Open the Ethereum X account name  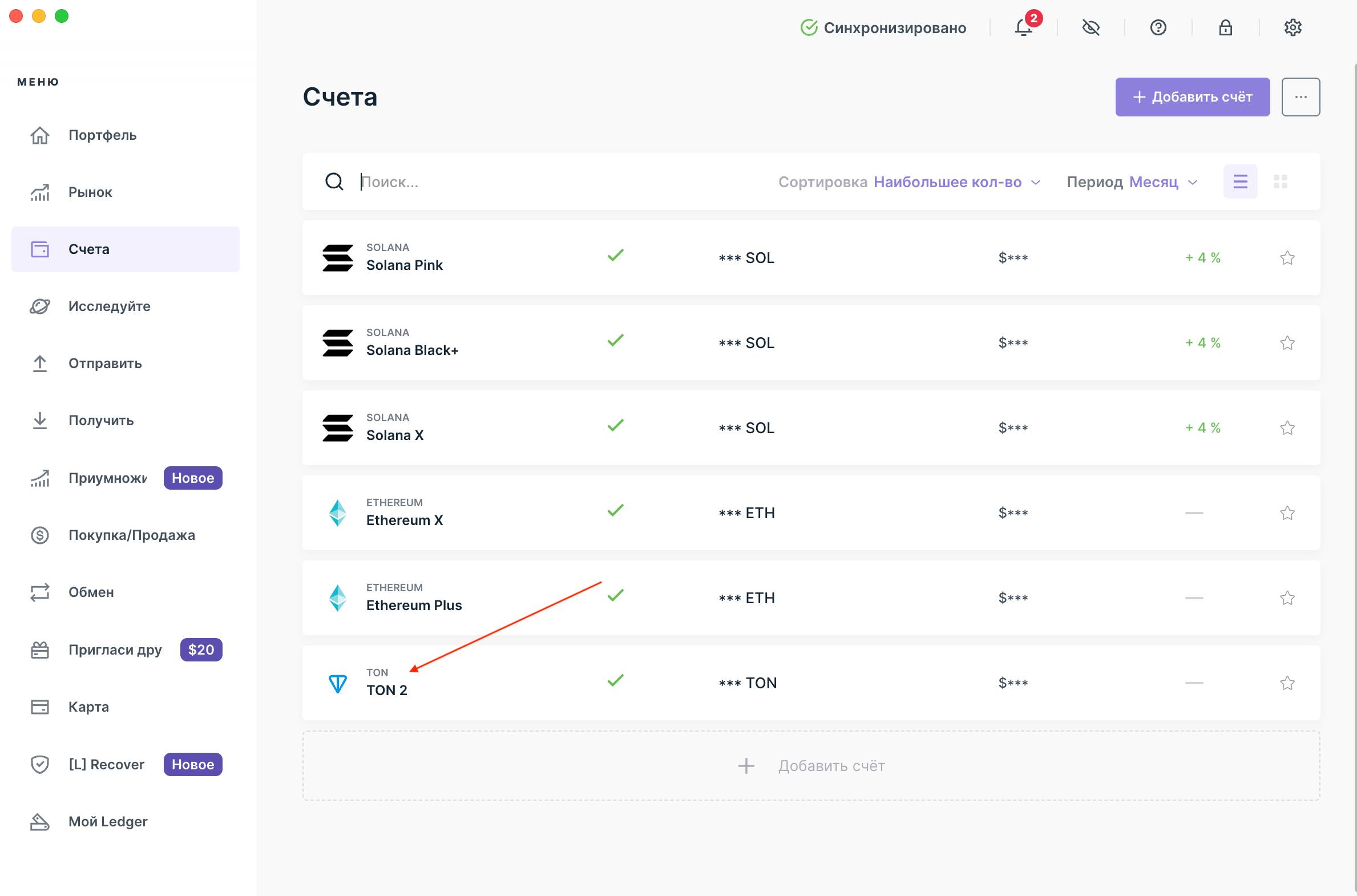point(405,520)
